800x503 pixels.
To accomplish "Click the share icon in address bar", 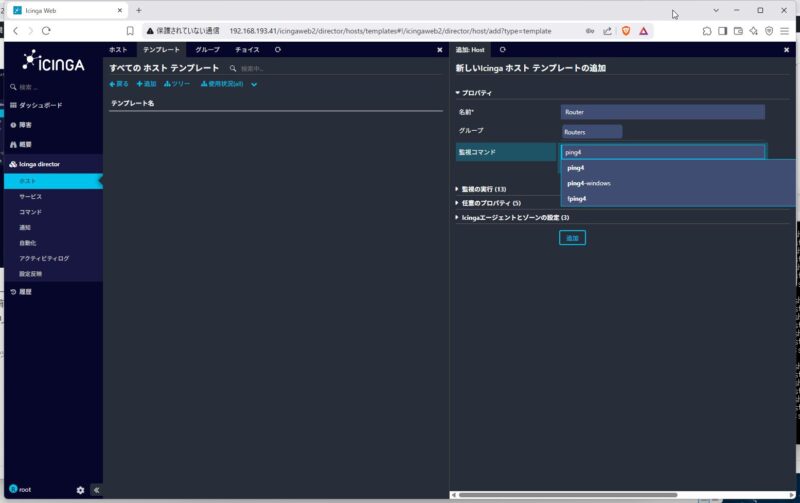I will pyautogui.click(x=607, y=31).
